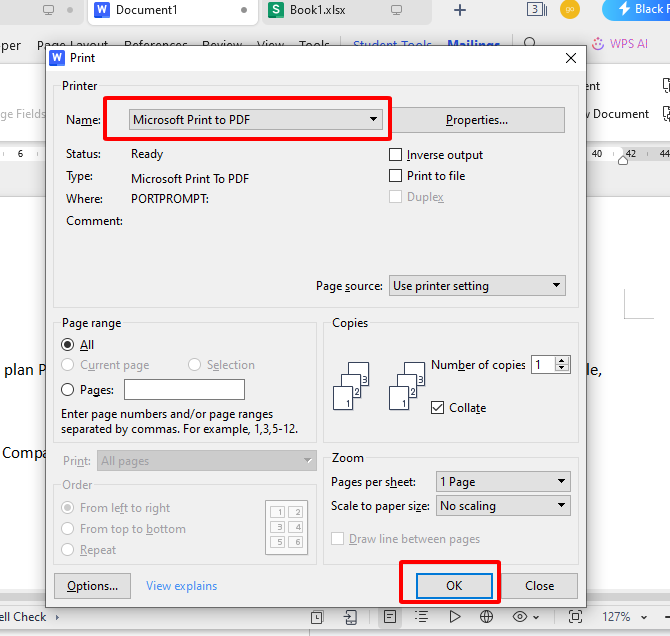Open the Scale to paper size dropdown
670x636 pixels.
tap(503, 506)
